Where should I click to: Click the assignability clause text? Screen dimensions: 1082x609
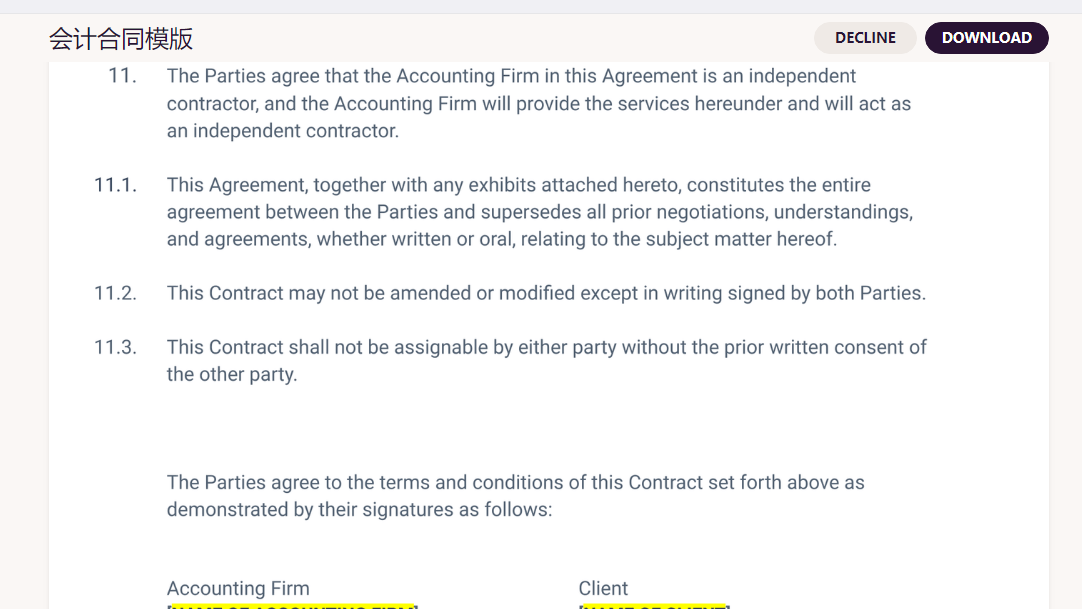pos(547,361)
